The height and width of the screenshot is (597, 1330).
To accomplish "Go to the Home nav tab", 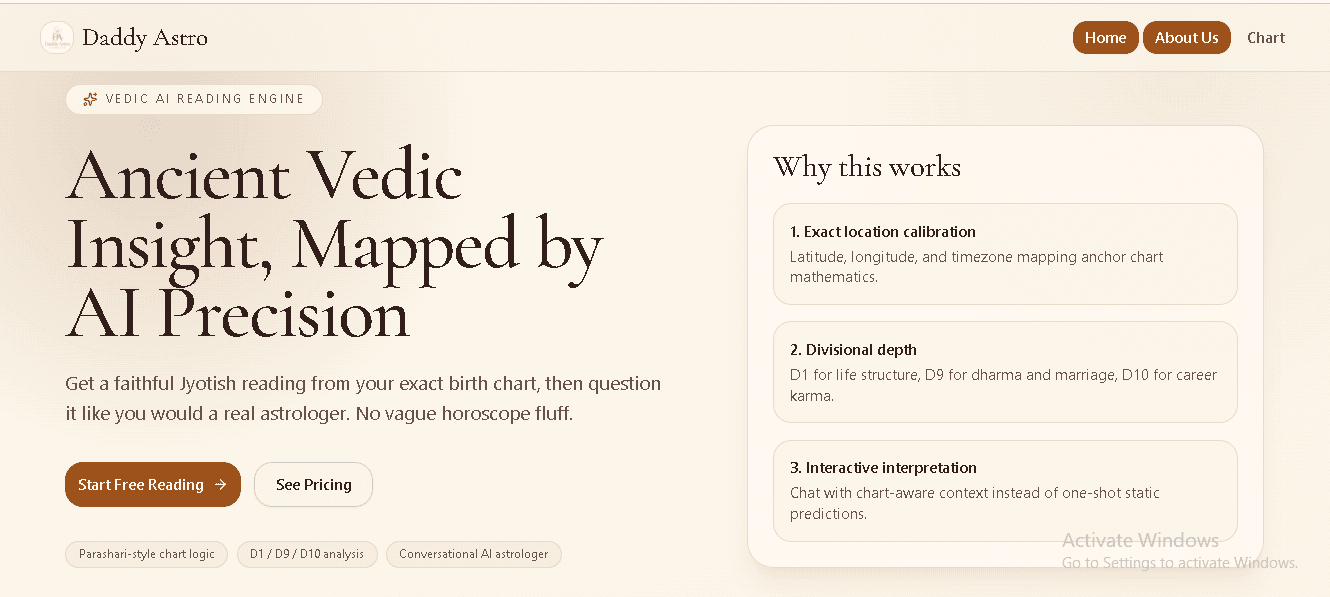I will (1105, 38).
